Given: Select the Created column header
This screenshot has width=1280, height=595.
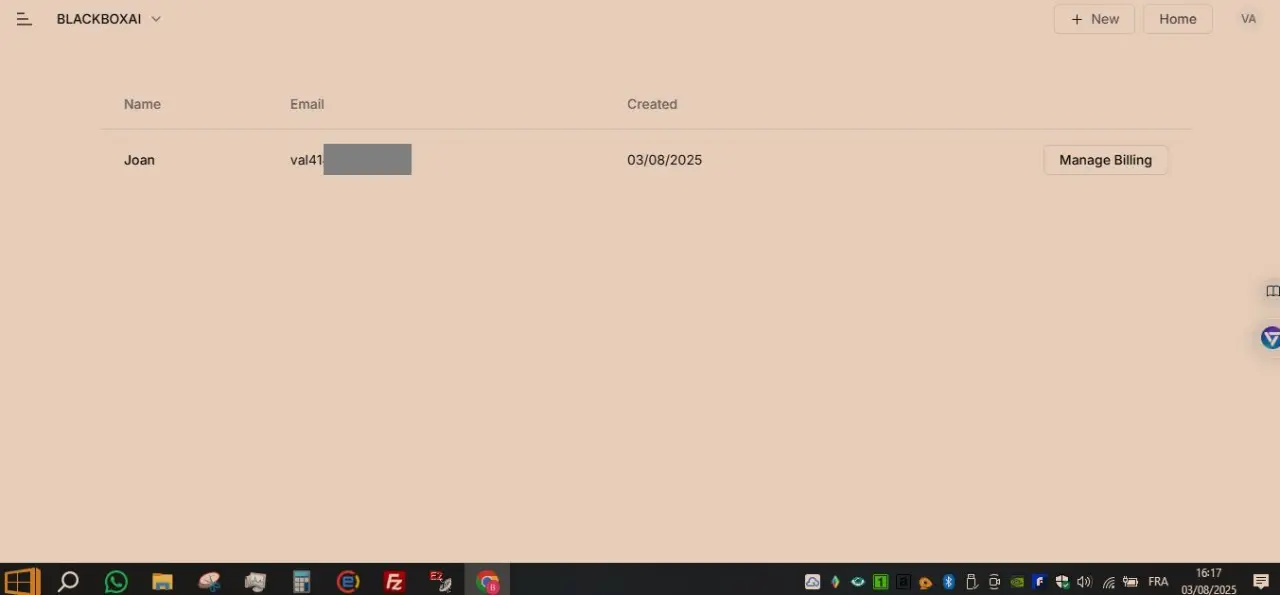Looking at the screenshot, I should 652,104.
